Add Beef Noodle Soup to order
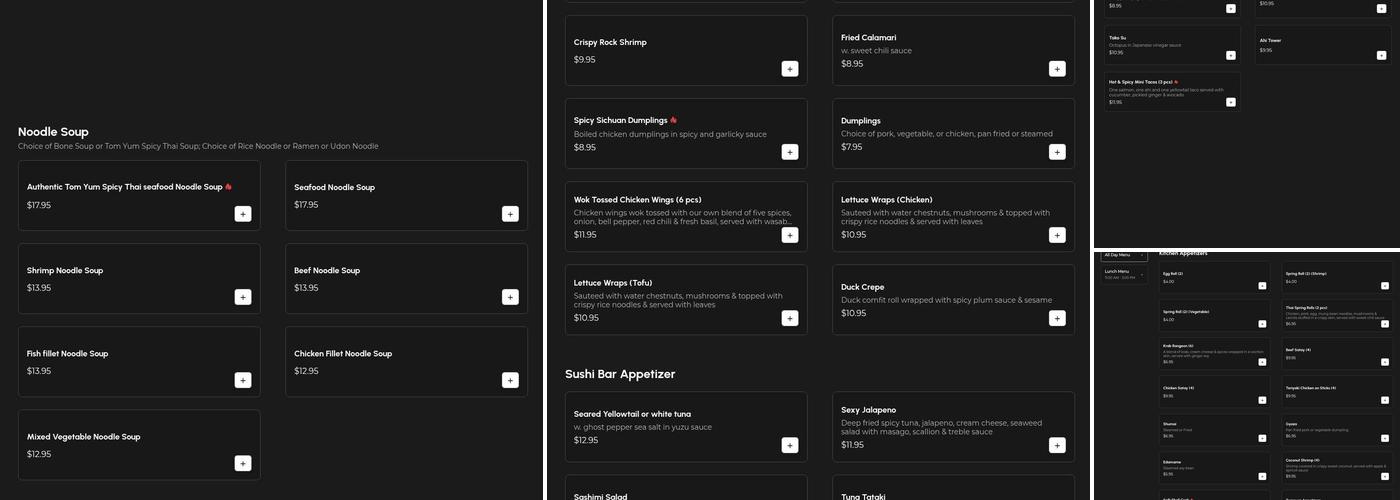 click(x=510, y=296)
